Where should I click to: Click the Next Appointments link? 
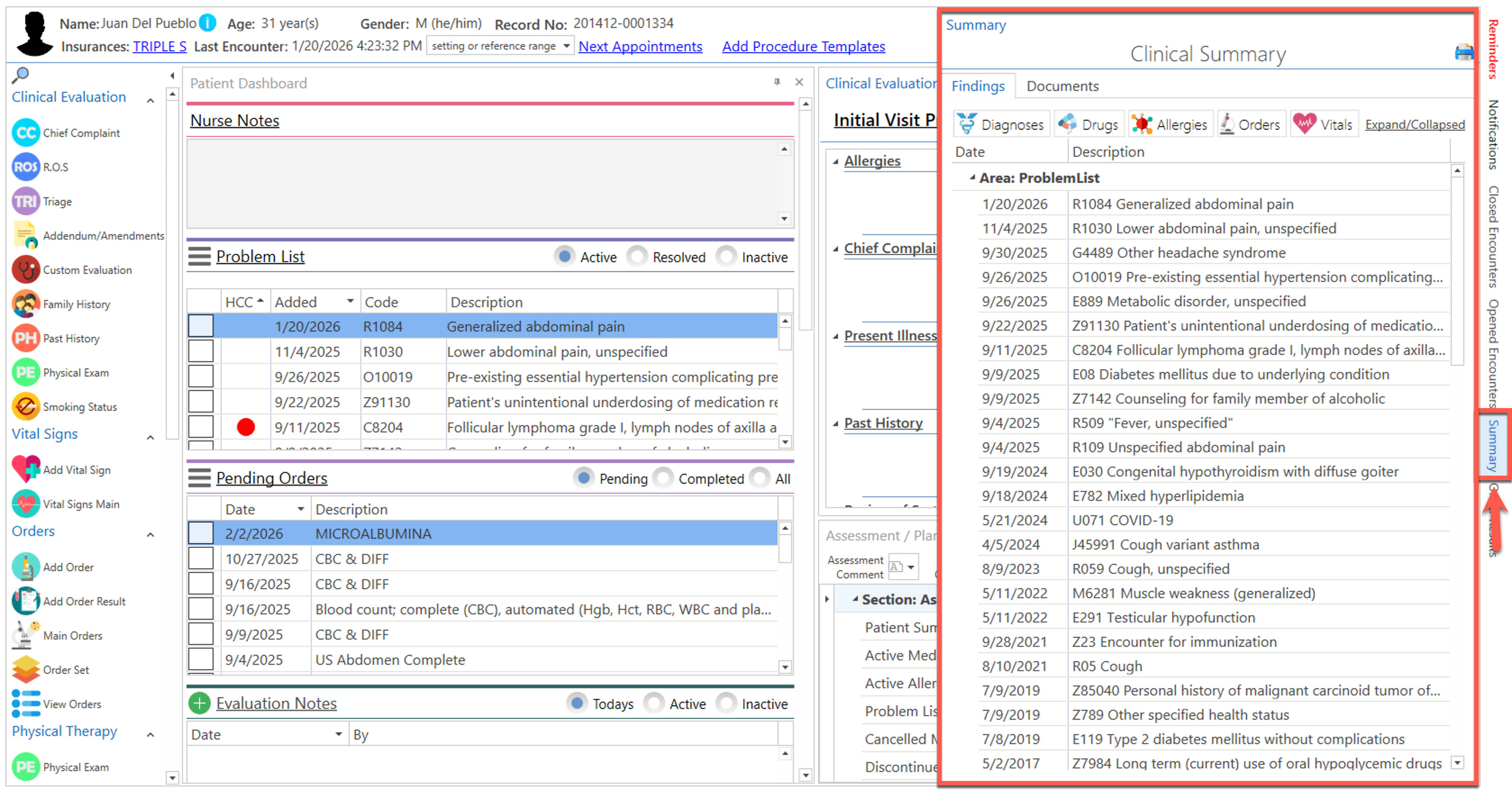click(640, 46)
